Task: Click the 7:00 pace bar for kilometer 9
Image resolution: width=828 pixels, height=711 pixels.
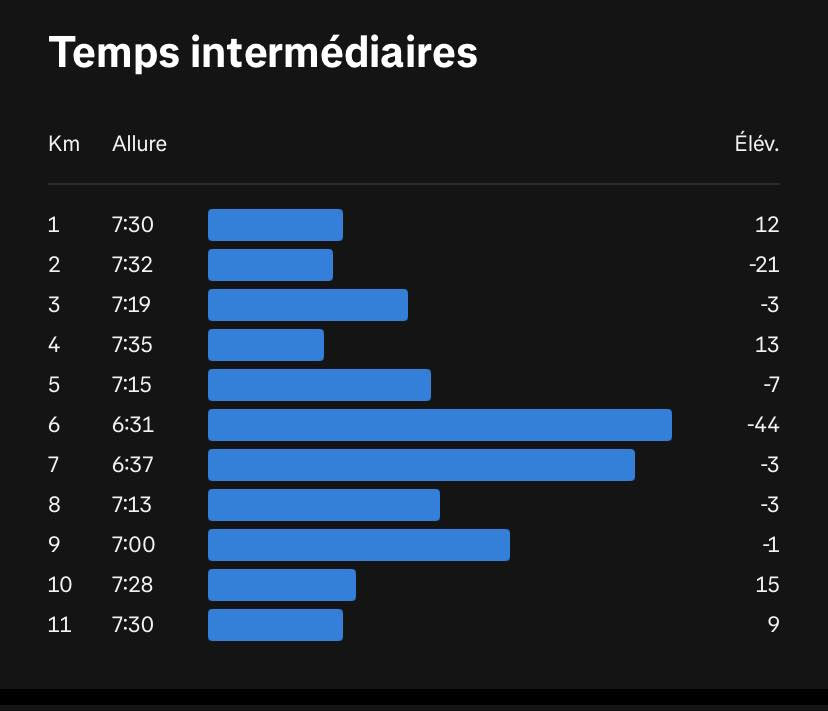Action: [x=359, y=545]
